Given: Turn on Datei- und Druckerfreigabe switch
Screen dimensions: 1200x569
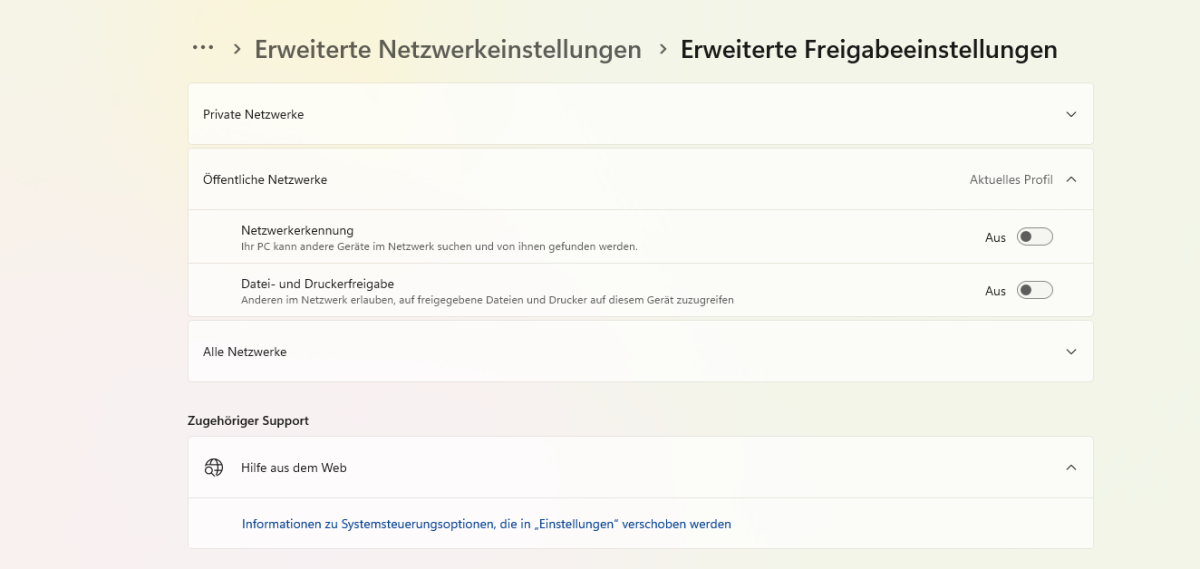Looking at the screenshot, I should pyautogui.click(x=1035, y=290).
